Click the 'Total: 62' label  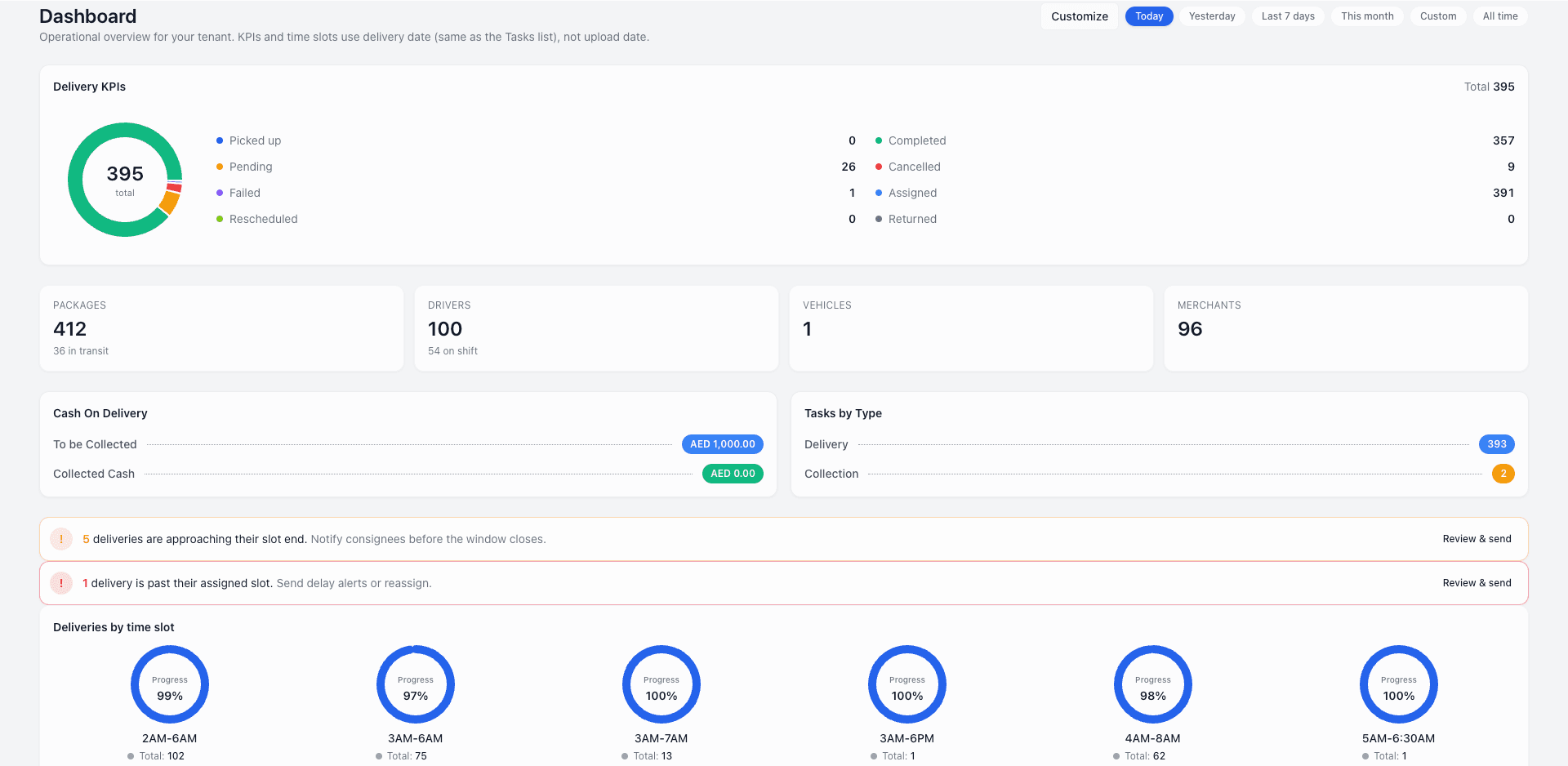1145,756
